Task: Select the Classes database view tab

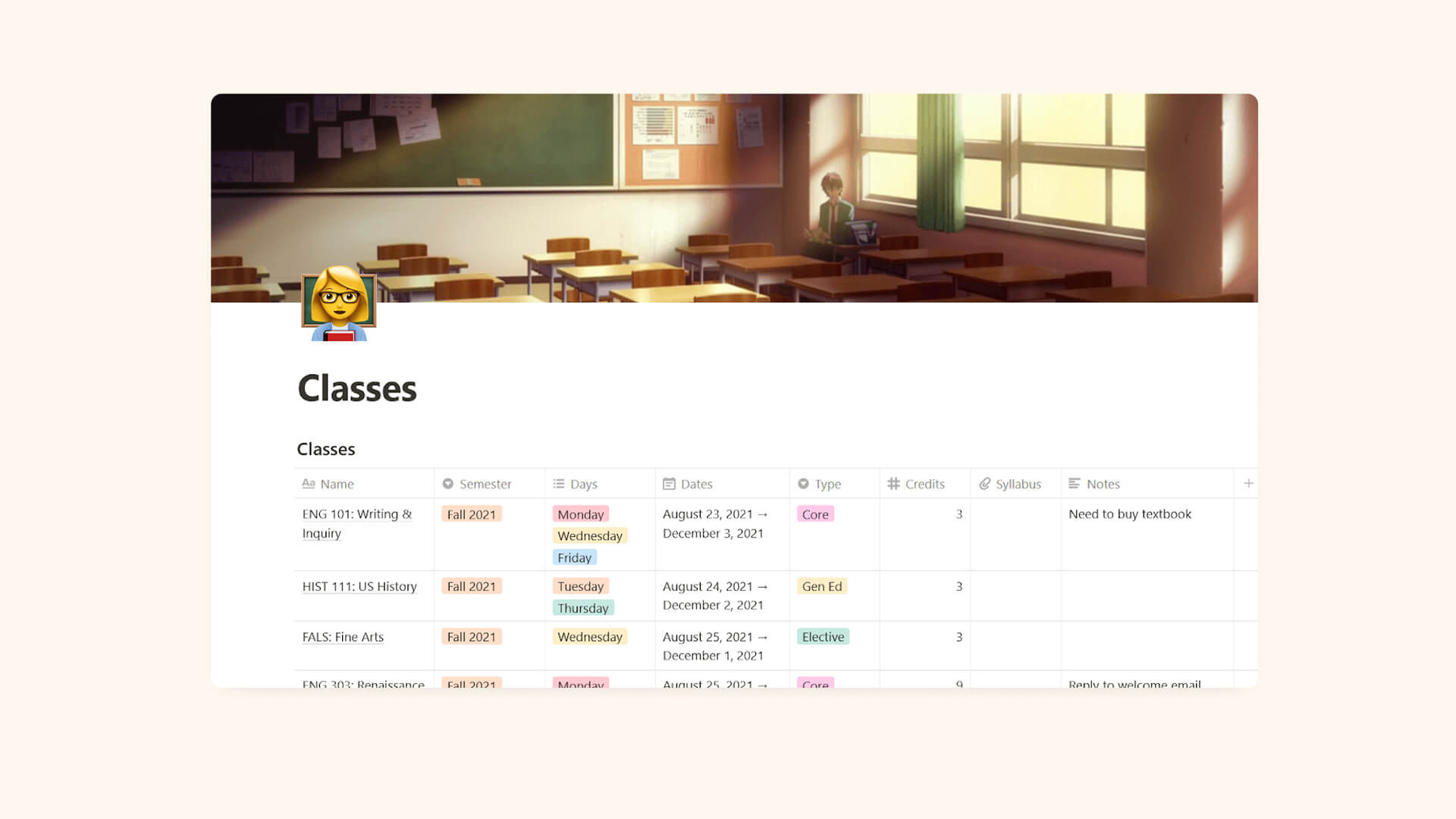Action: pyautogui.click(x=325, y=449)
